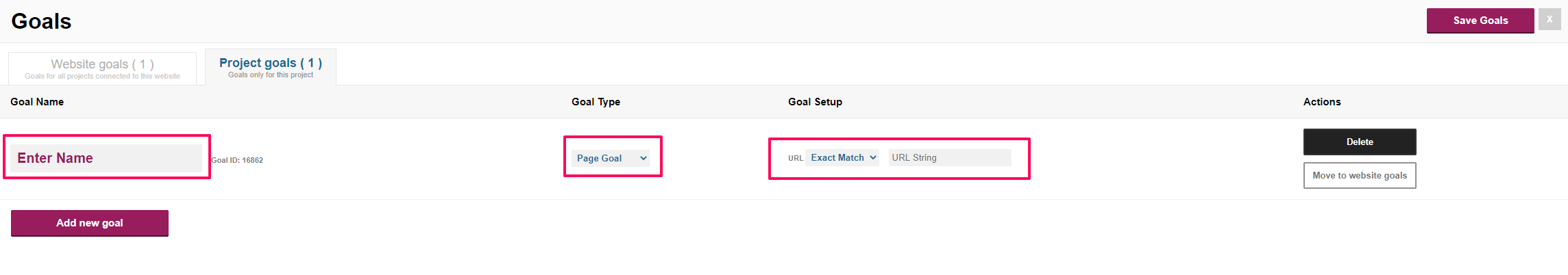
Task: Click the Goal Name column header
Action: [37, 101]
